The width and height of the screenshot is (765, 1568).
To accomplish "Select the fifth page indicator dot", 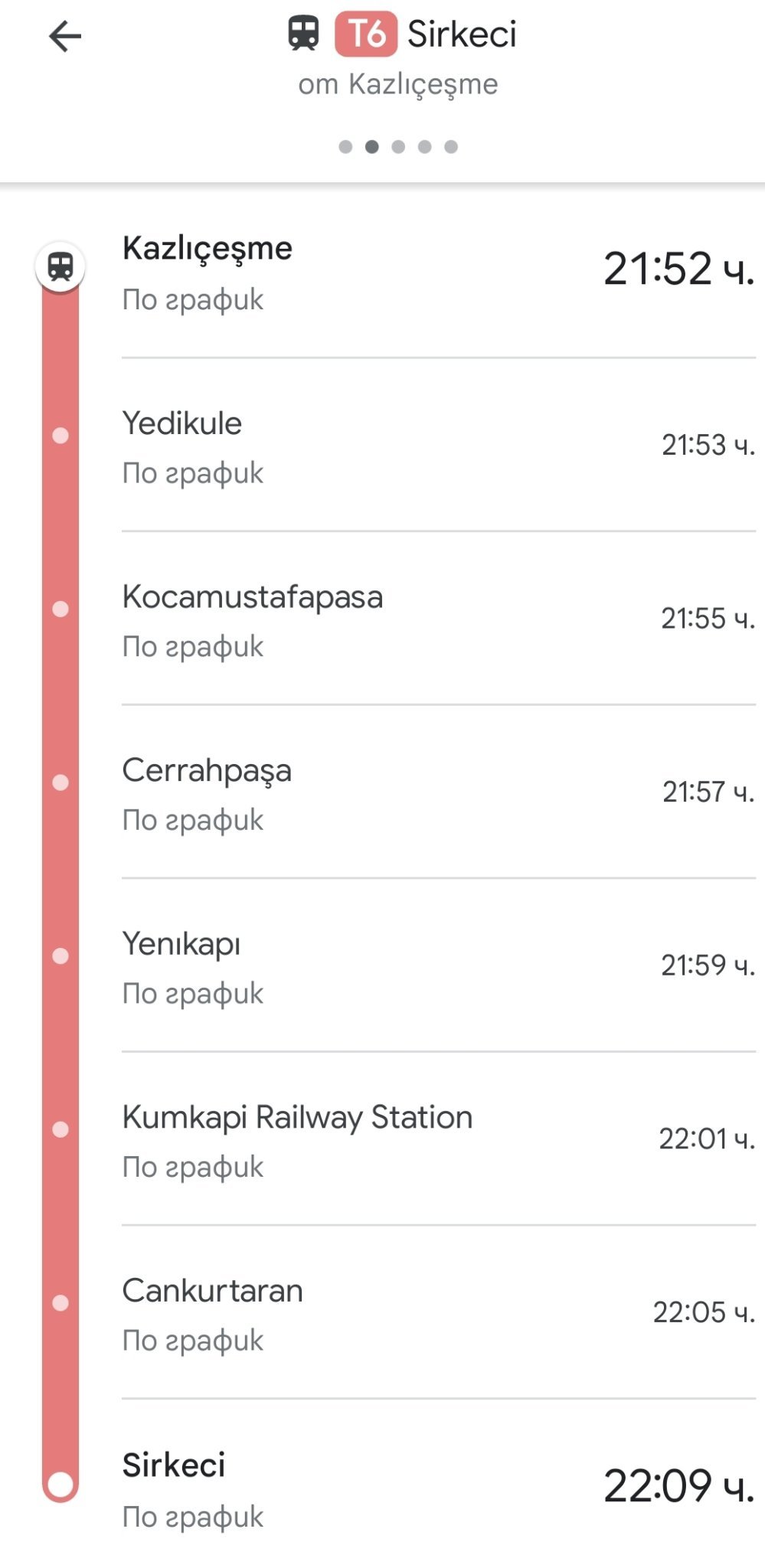I will click(451, 147).
